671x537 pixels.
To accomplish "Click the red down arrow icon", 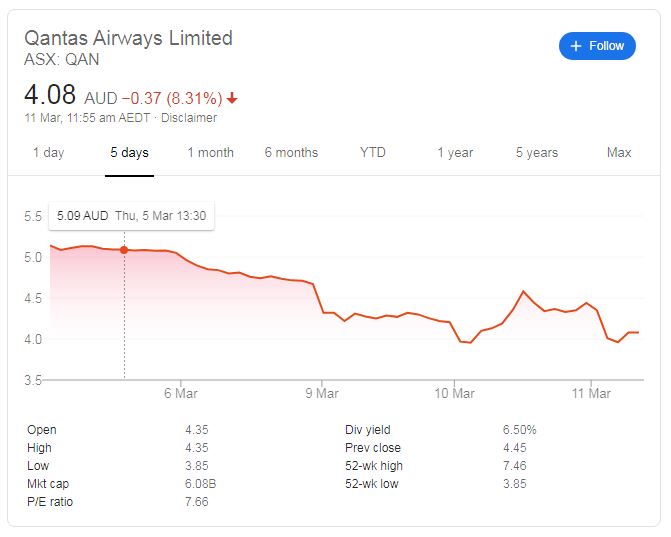I will pyautogui.click(x=232, y=99).
